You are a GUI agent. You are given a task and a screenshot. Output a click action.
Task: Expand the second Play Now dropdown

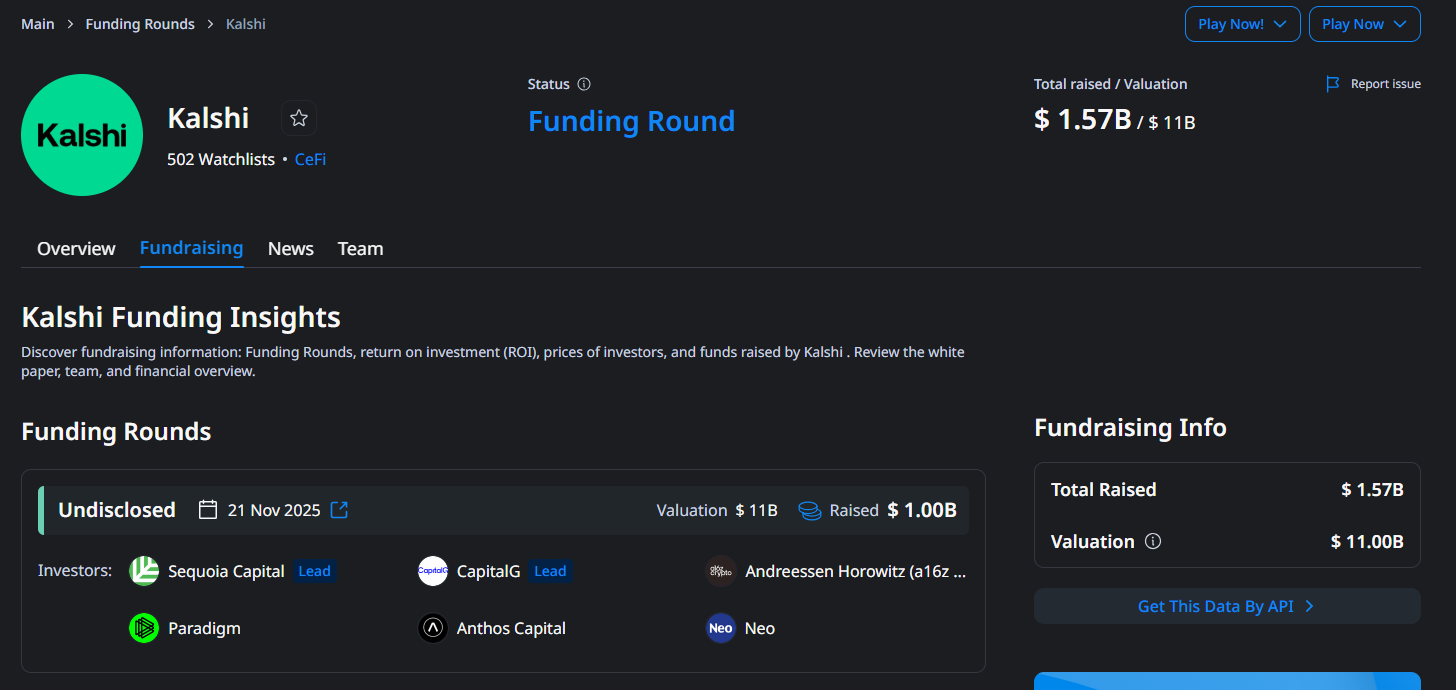(1364, 24)
